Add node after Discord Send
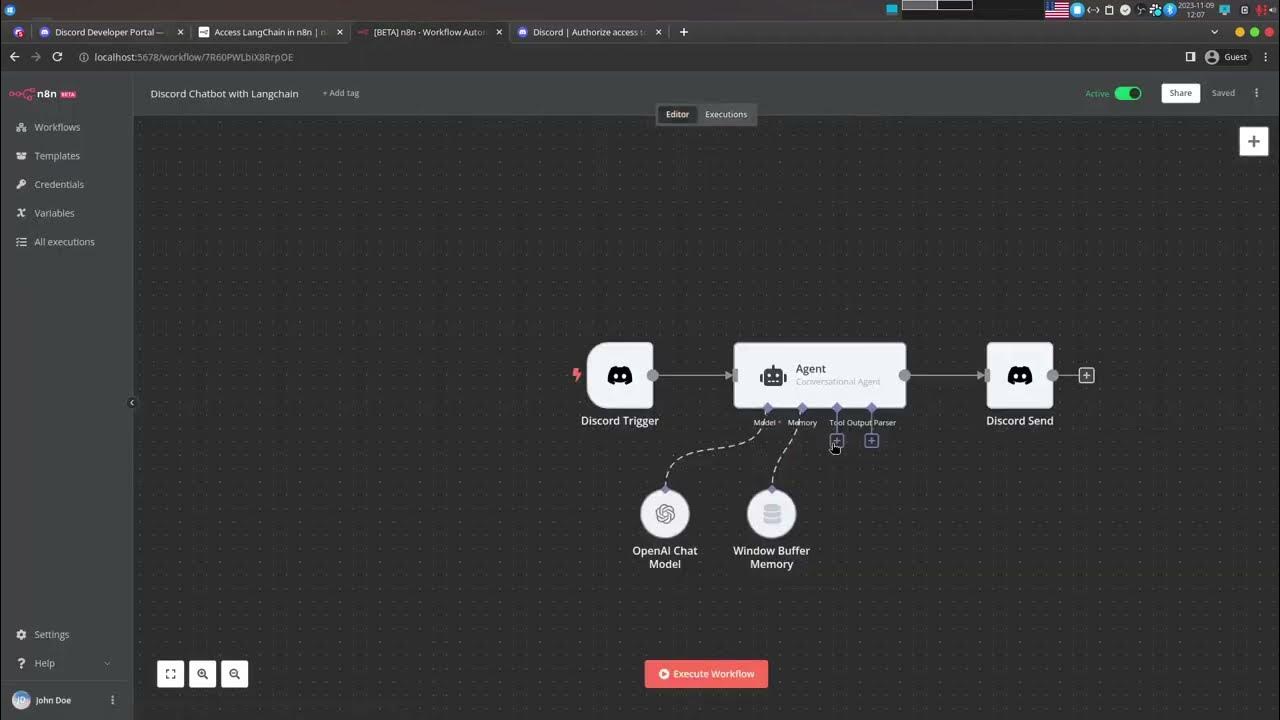This screenshot has height=720, width=1280. pos(1086,375)
